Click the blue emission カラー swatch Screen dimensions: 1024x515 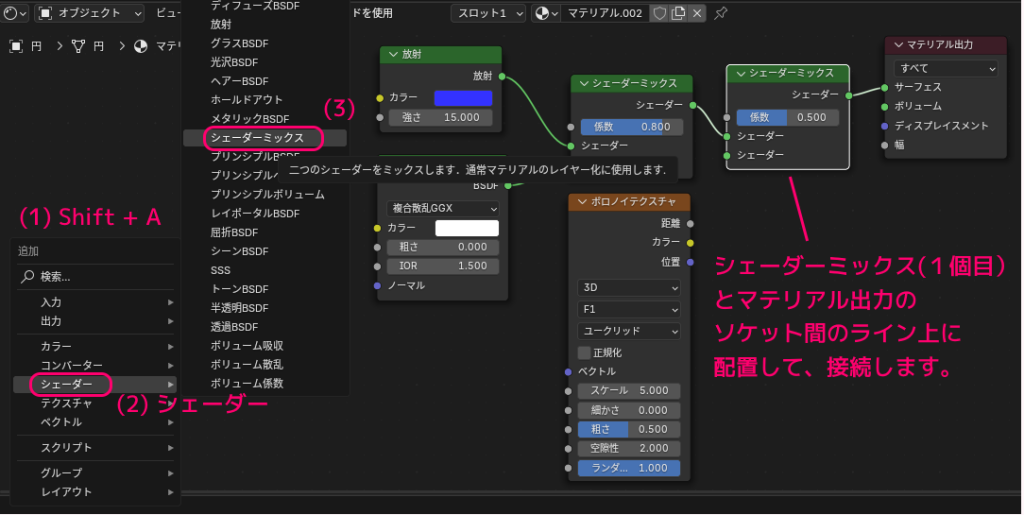pyautogui.click(x=463, y=98)
